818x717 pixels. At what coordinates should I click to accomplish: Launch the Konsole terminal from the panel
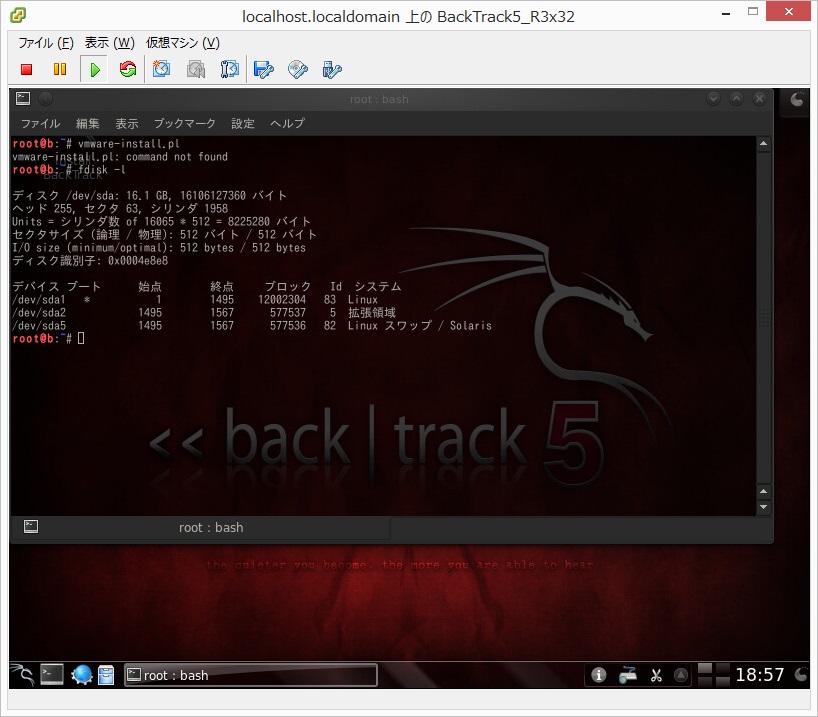pyautogui.click(x=52, y=675)
